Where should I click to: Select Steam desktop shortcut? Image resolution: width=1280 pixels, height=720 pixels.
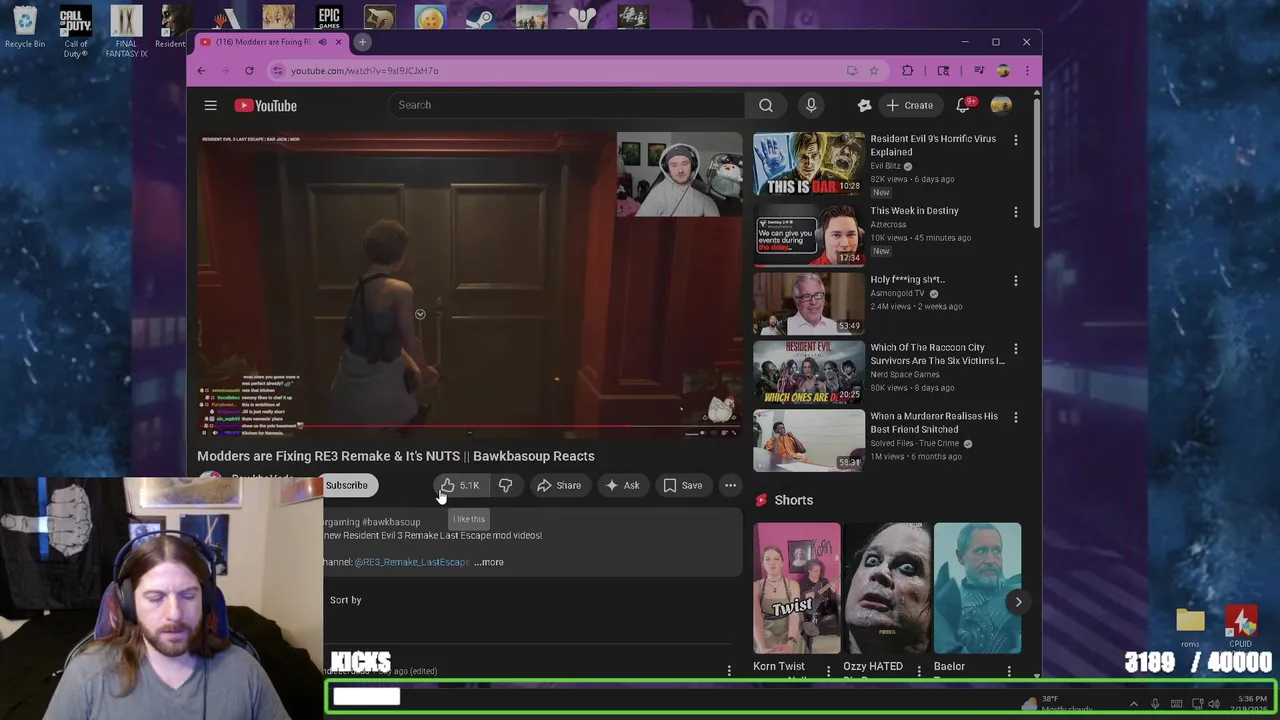click(480, 17)
